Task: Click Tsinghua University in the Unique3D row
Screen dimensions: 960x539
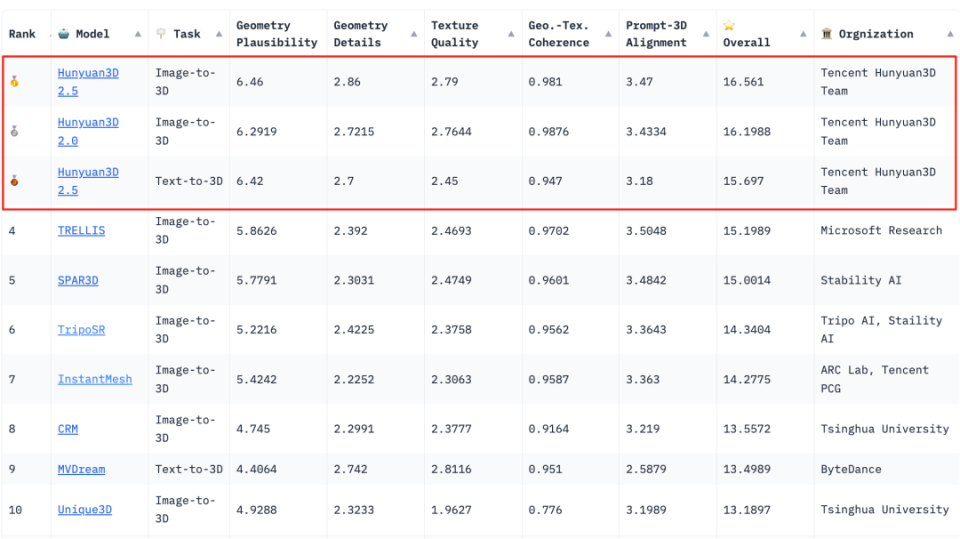Action: point(885,510)
